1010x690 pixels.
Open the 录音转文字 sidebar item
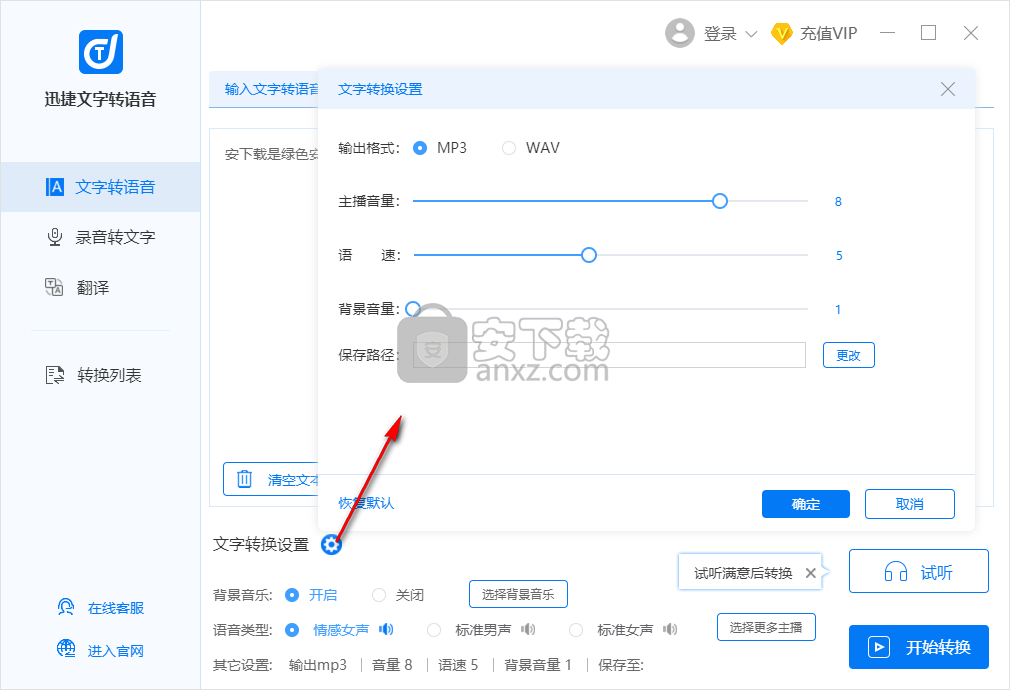(100, 237)
